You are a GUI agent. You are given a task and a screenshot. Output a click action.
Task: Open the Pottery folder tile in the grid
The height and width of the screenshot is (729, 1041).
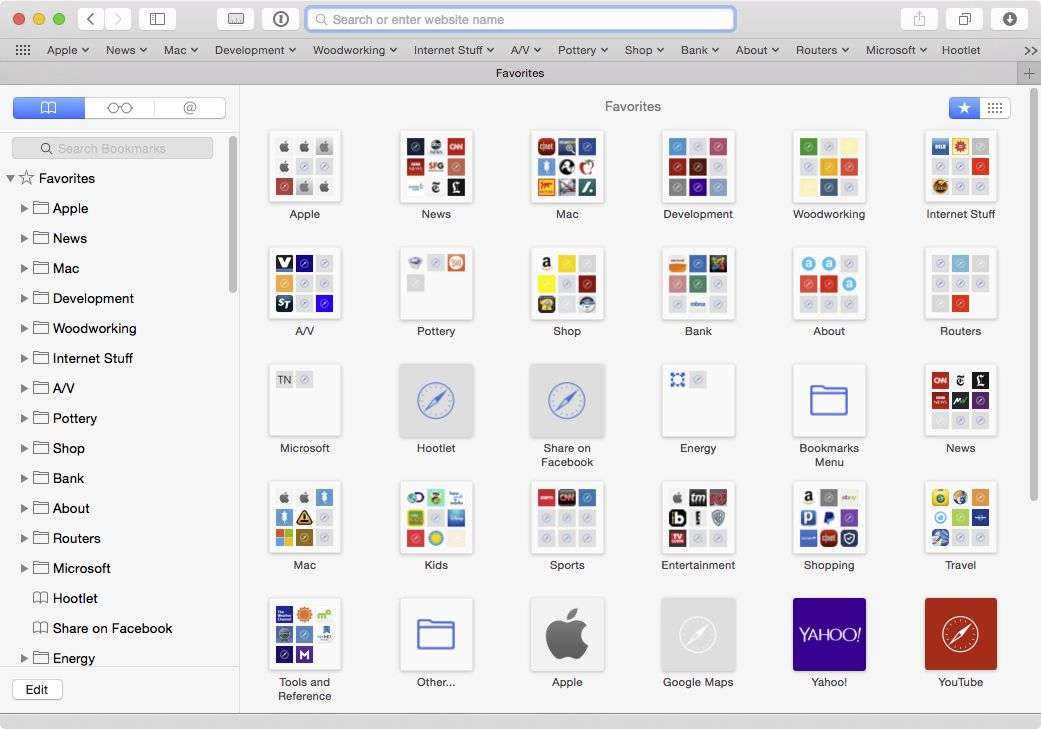point(436,284)
